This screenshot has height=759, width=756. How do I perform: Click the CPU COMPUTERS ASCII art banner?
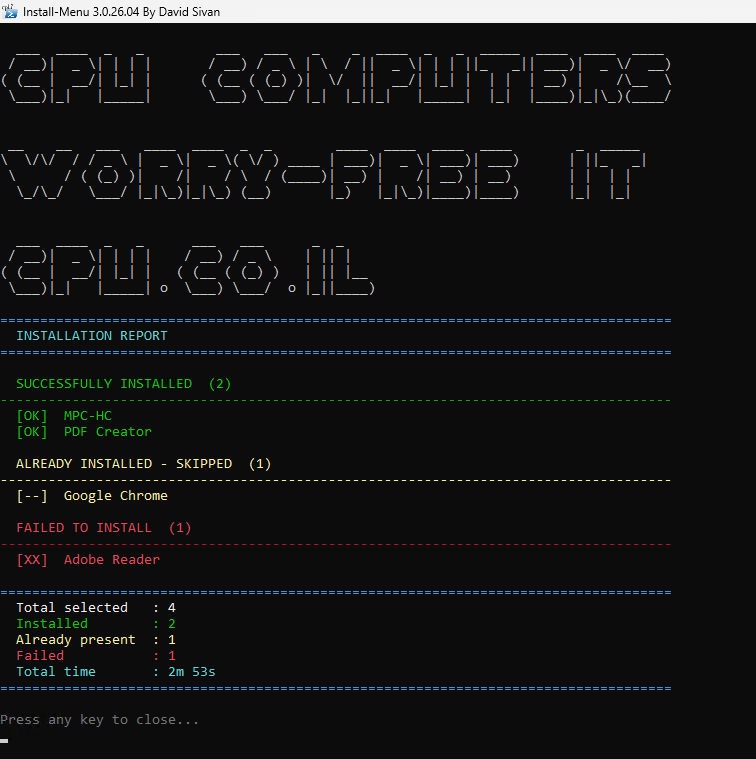click(336, 74)
